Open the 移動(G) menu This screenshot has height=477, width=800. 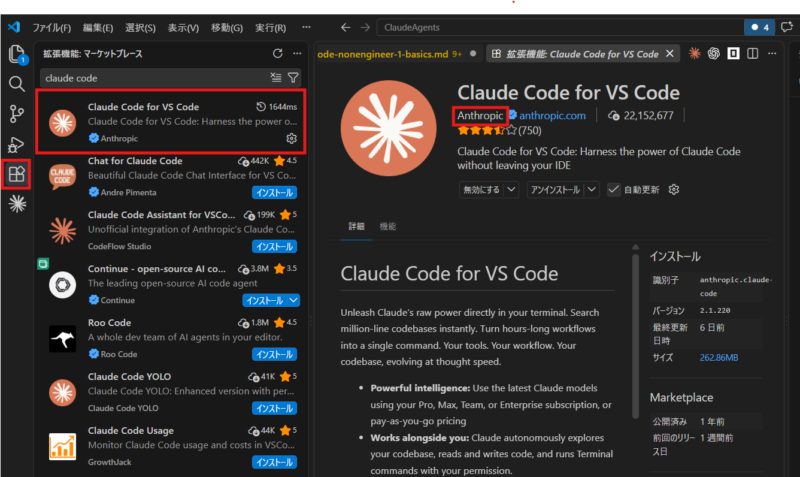click(x=227, y=28)
